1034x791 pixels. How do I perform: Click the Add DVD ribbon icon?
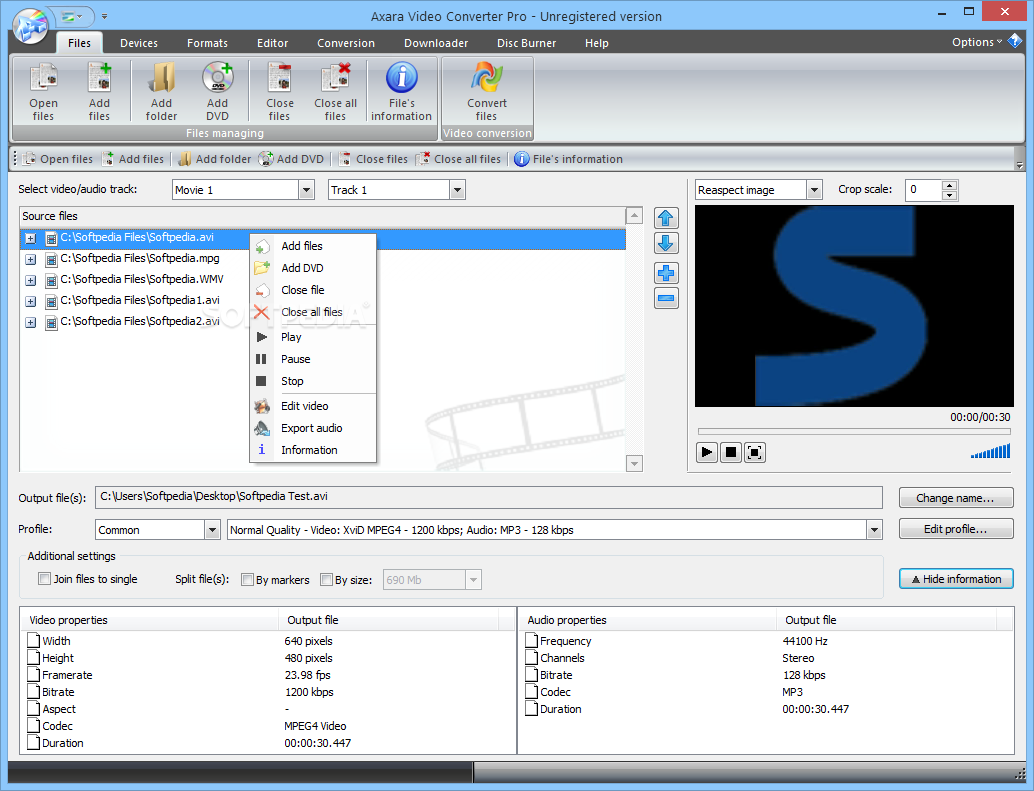(218, 91)
